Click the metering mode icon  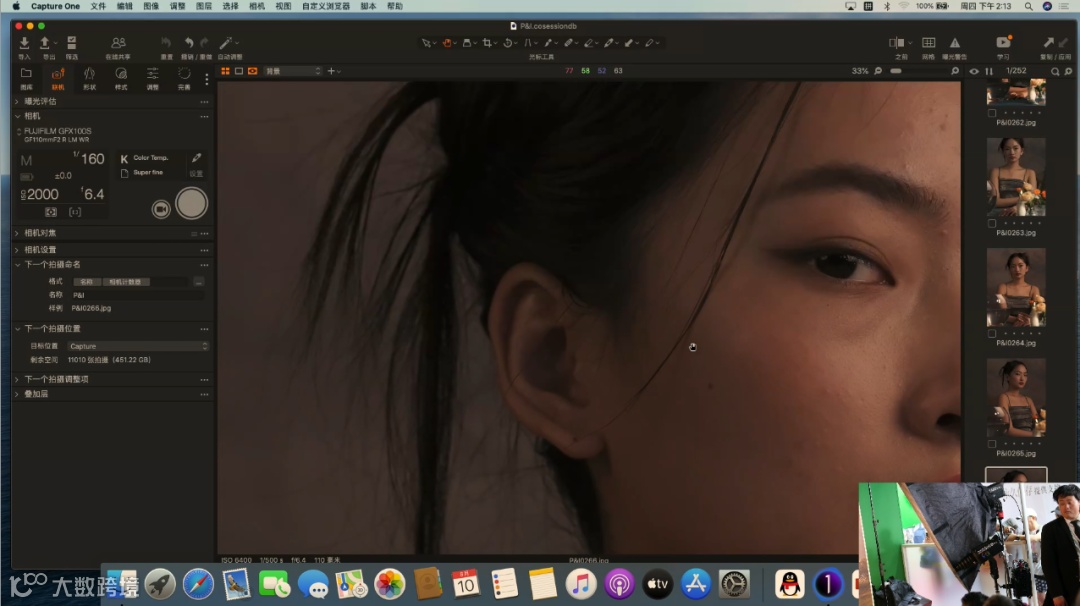pyautogui.click(x=51, y=213)
